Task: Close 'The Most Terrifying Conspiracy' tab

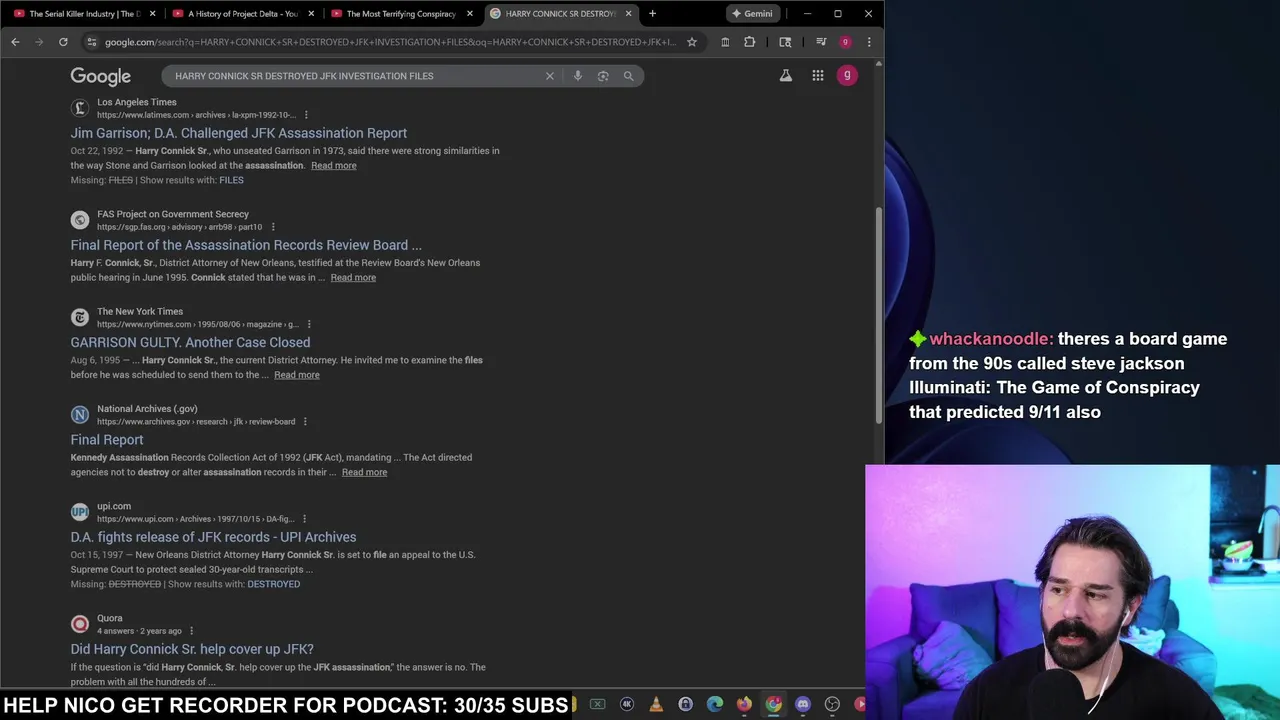Action: click(x=469, y=13)
